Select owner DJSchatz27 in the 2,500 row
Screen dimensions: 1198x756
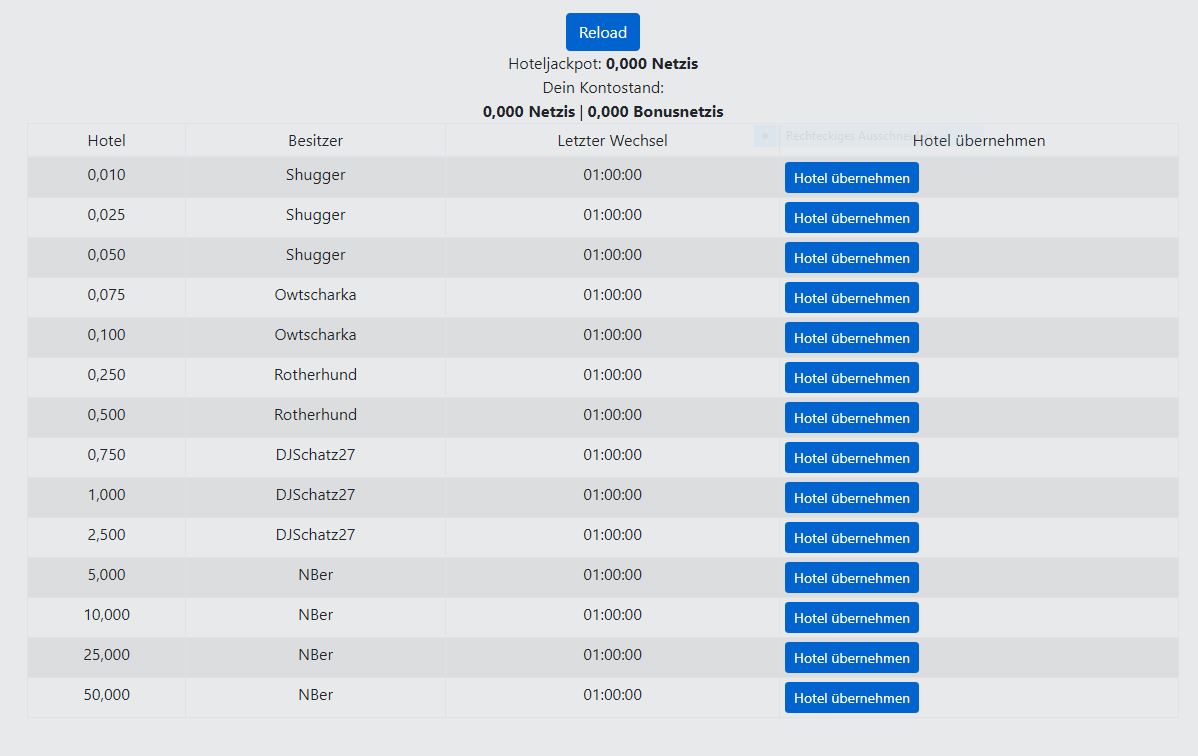pyautogui.click(x=316, y=534)
